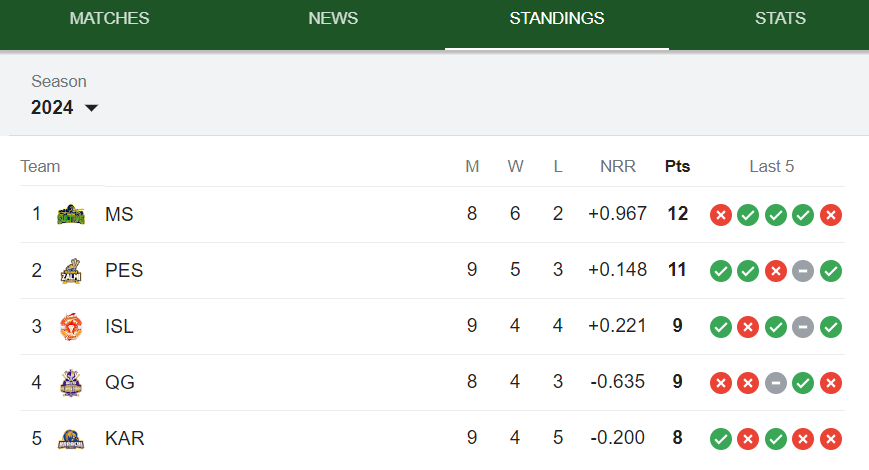Viewport: 869px width, 470px height.
Task: Click PES's grey no-result icon
Action: coord(803,271)
